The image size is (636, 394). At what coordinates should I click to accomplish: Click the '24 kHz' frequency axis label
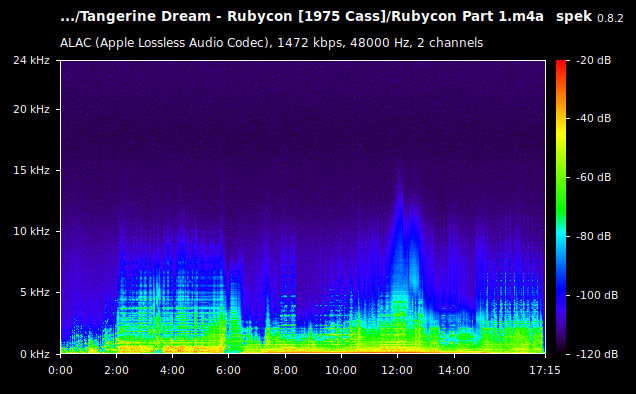coord(31,60)
